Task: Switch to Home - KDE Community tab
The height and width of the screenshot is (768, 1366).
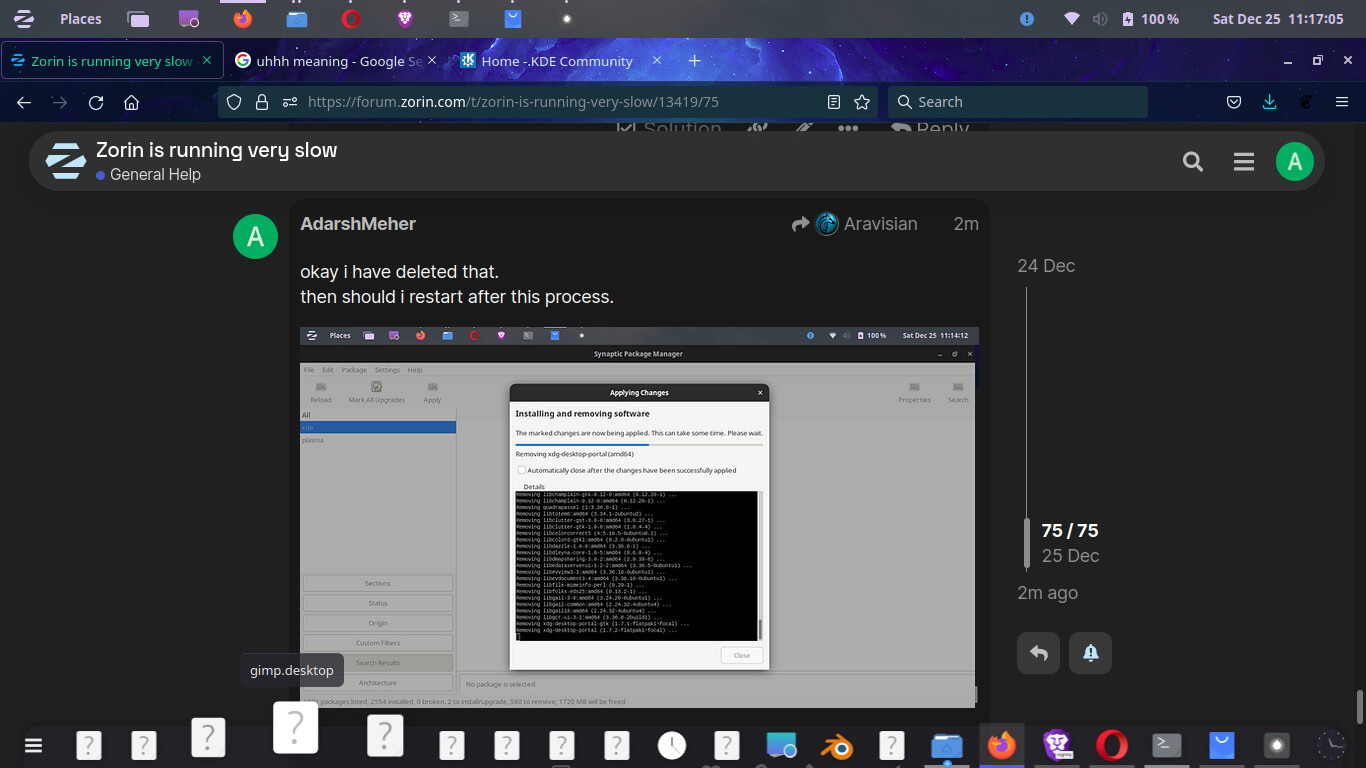Action: [556, 61]
